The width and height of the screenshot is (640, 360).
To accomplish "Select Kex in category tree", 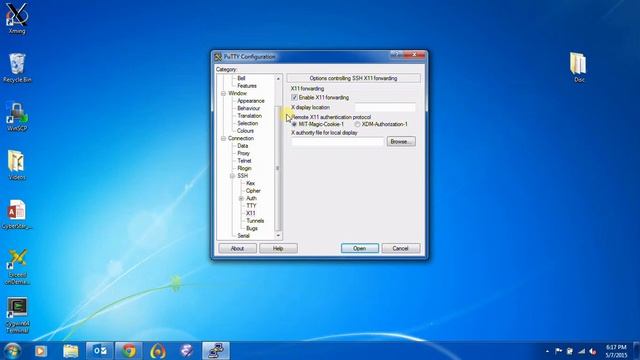I will pyautogui.click(x=250, y=183).
